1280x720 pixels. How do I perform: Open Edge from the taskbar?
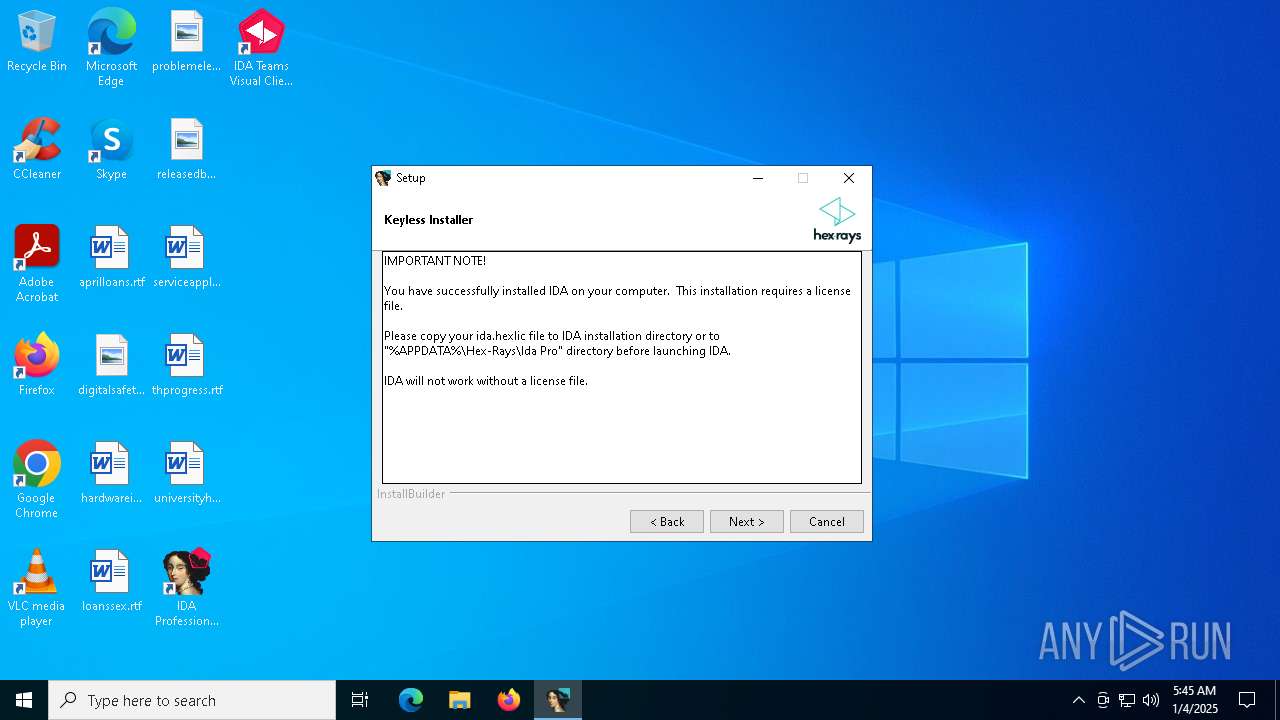point(411,700)
